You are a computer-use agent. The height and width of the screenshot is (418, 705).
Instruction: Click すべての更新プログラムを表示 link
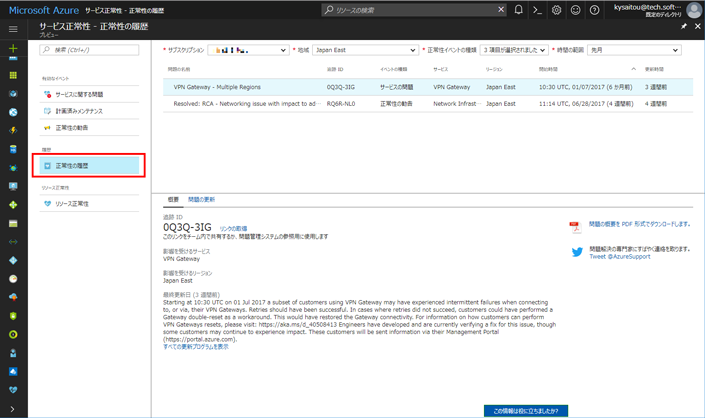point(196,347)
